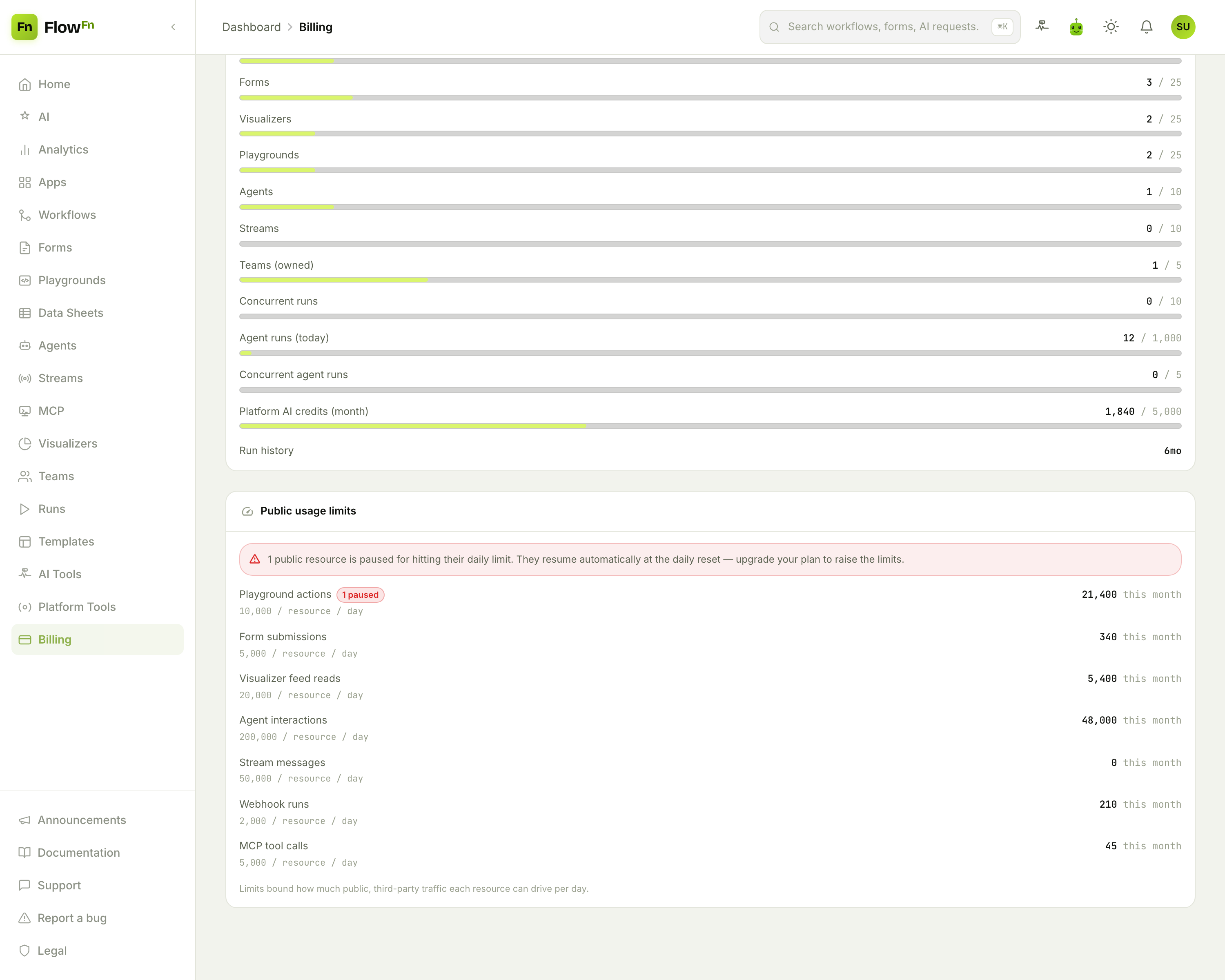The height and width of the screenshot is (980, 1225).
Task: Toggle the light/dark theme sun icon
Action: (x=1111, y=27)
